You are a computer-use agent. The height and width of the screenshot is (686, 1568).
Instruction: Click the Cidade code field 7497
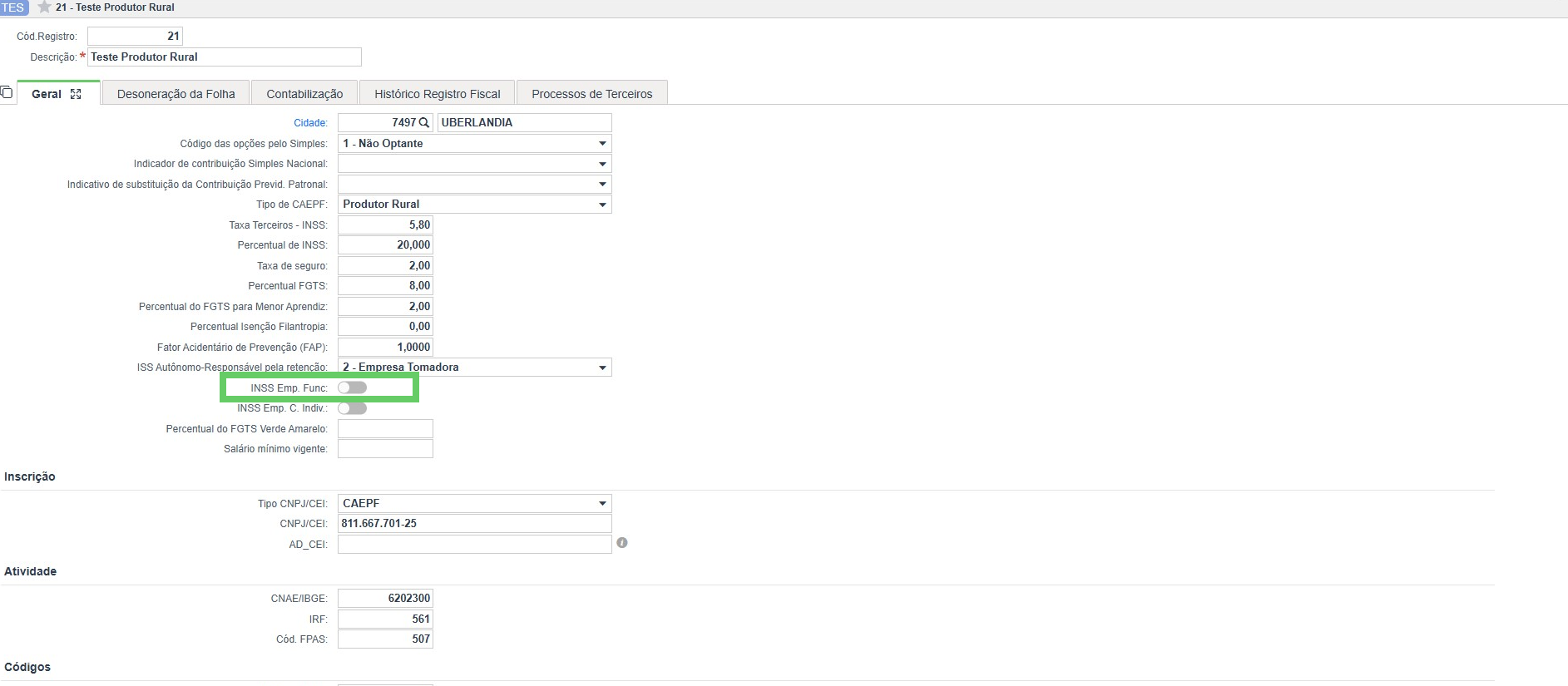[x=385, y=122]
